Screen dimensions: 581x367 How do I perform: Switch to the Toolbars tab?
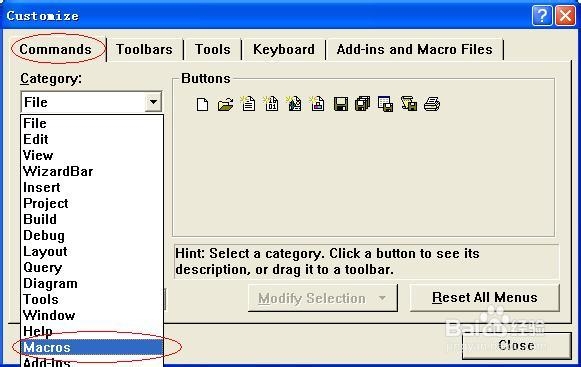pos(144,49)
